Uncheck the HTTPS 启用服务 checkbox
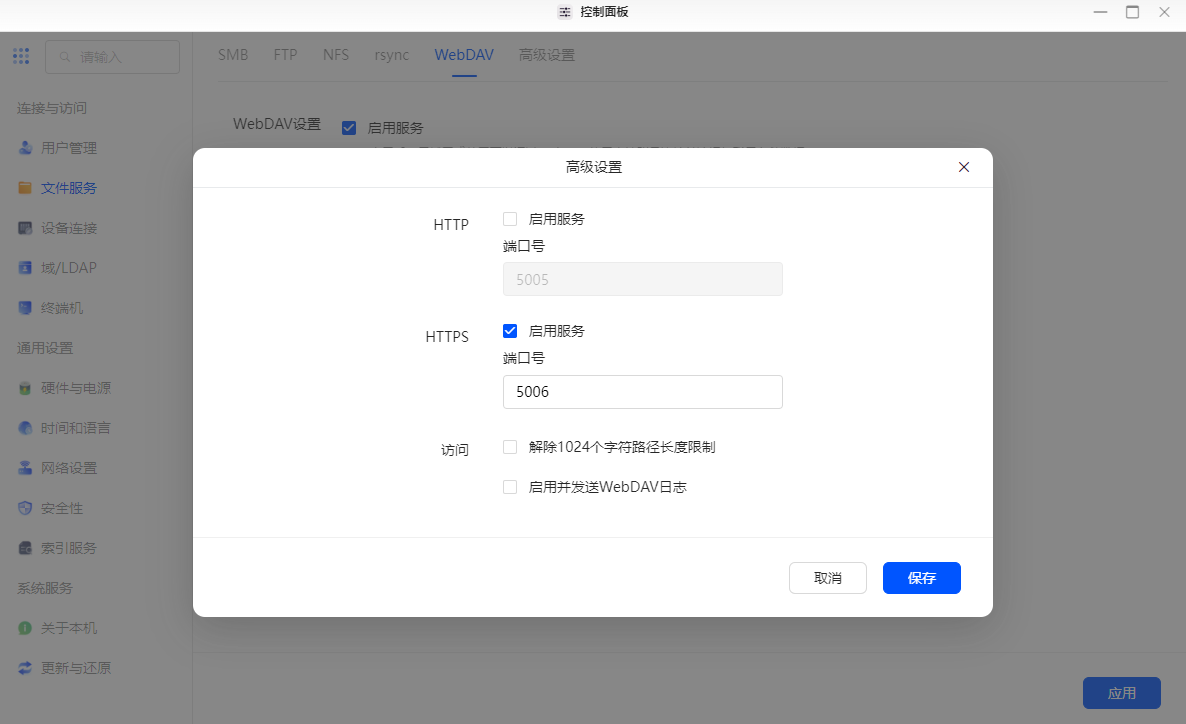The image size is (1186, 724). click(510, 331)
